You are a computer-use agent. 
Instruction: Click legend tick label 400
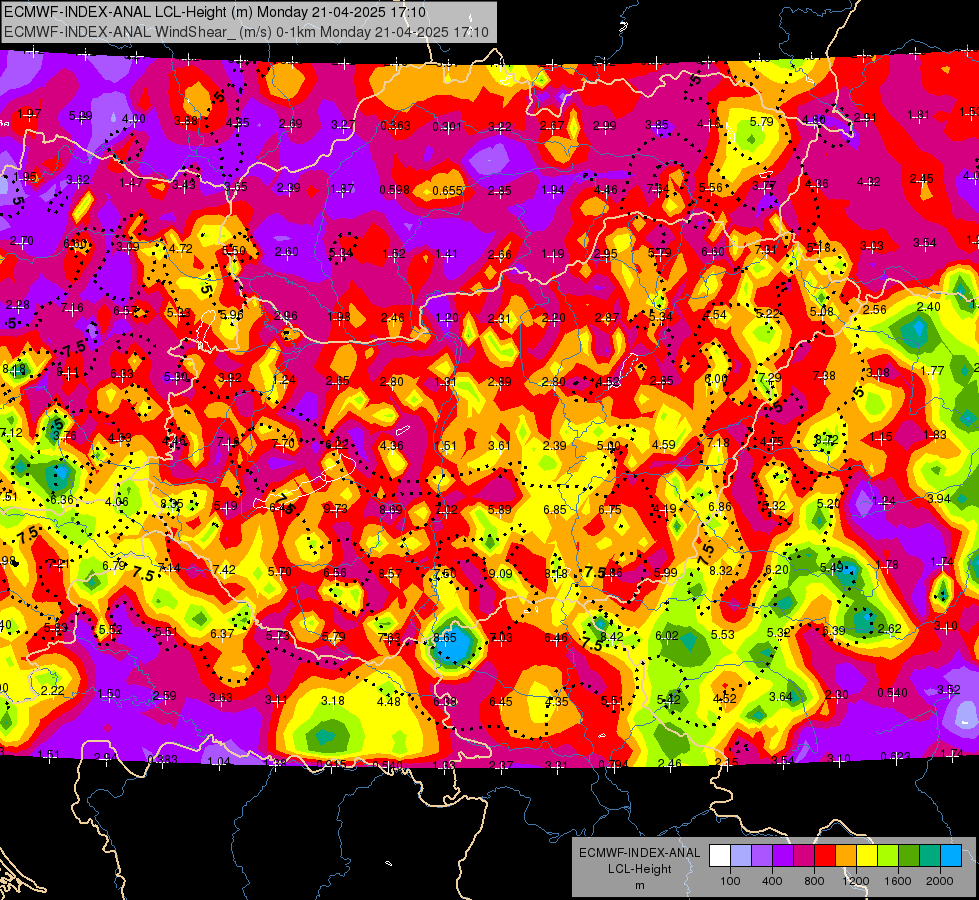click(772, 881)
